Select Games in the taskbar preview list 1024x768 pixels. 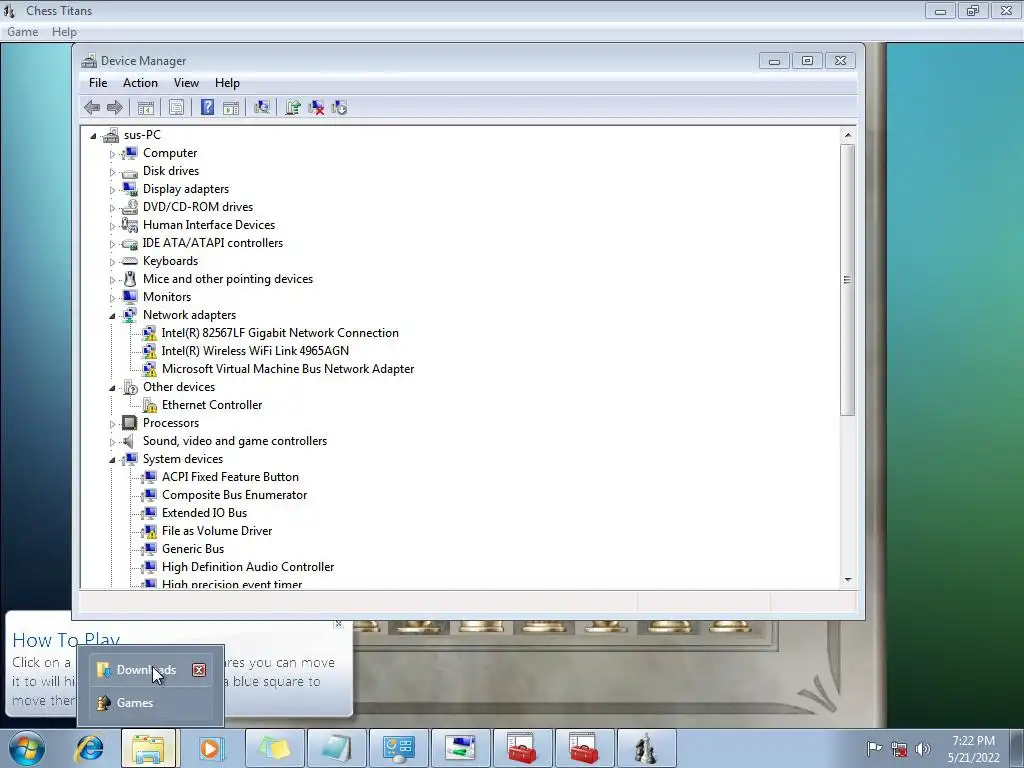(x=152, y=703)
